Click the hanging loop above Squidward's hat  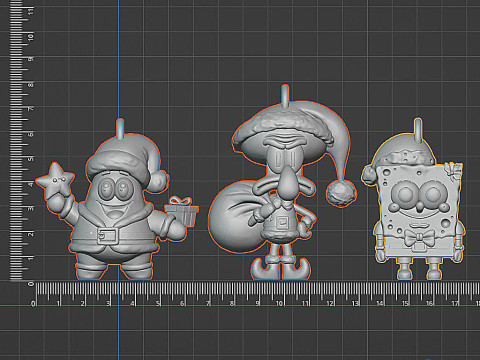pos(285,95)
